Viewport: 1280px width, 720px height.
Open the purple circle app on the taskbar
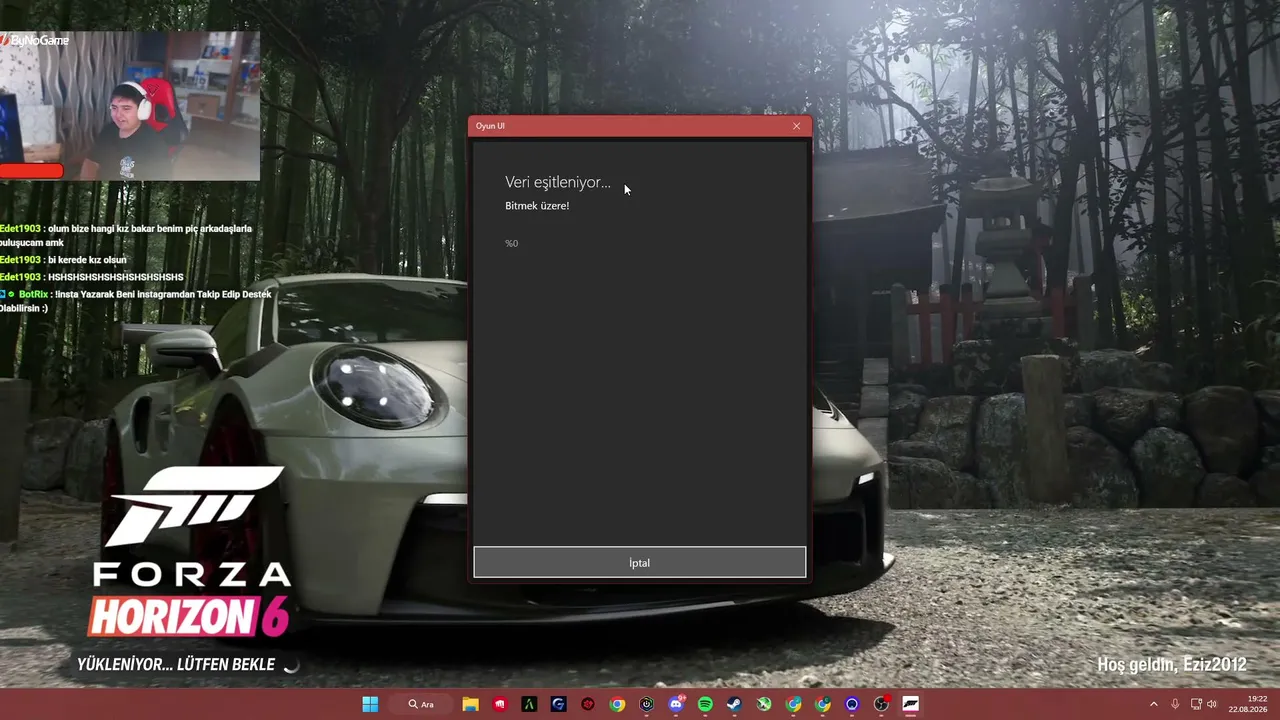tap(852, 704)
